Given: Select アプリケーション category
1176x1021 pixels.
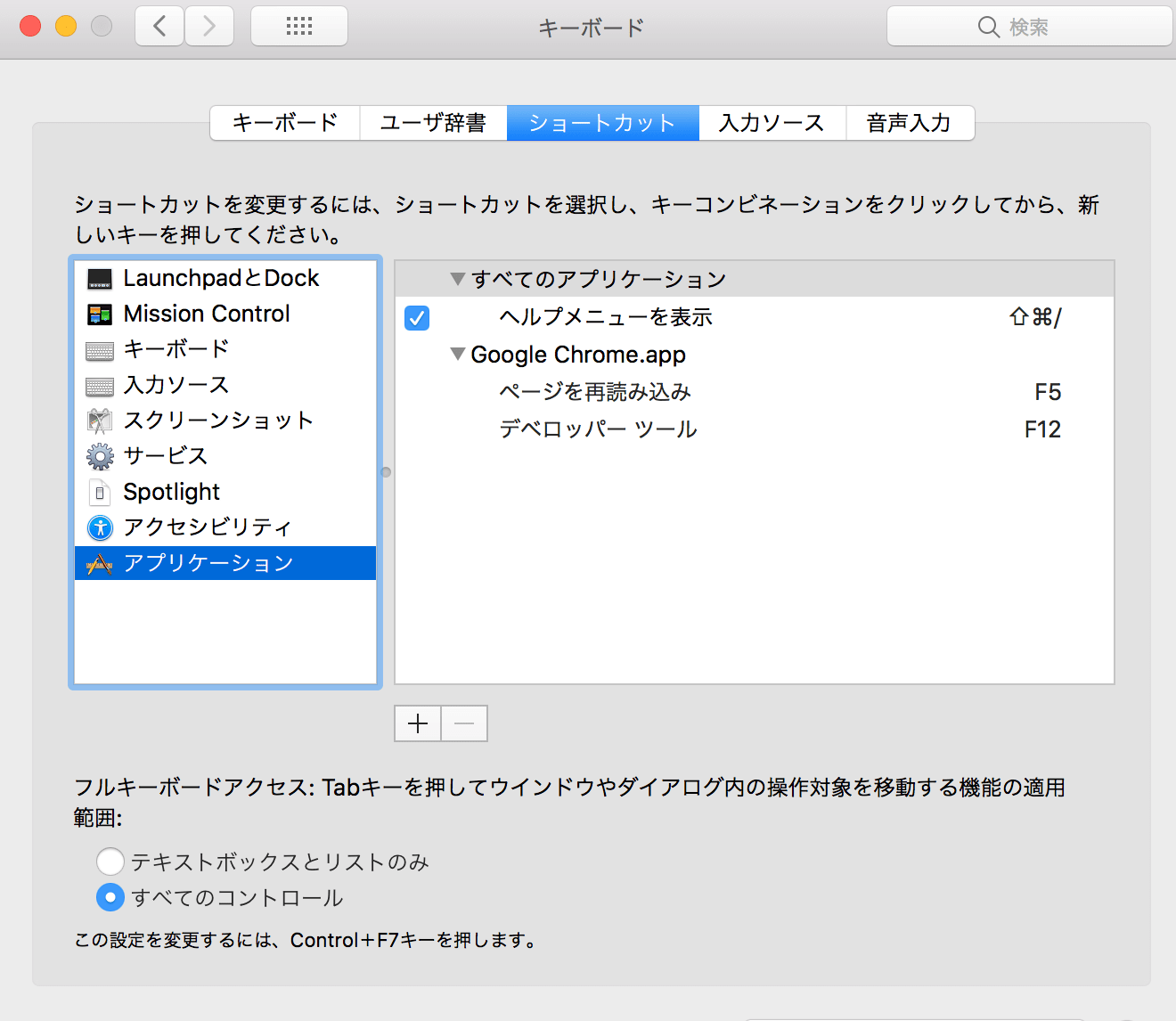Looking at the screenshot, I should (x=225, y=563).
